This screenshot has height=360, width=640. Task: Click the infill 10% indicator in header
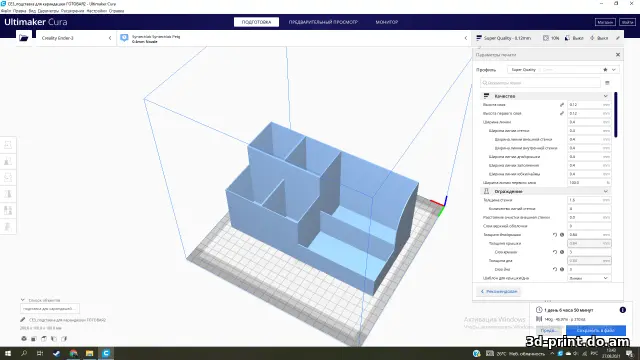(x=551, y=38)
